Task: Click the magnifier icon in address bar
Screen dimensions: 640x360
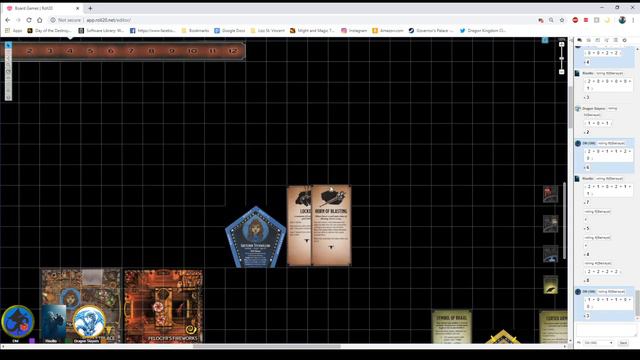Action: click(551, 20)
